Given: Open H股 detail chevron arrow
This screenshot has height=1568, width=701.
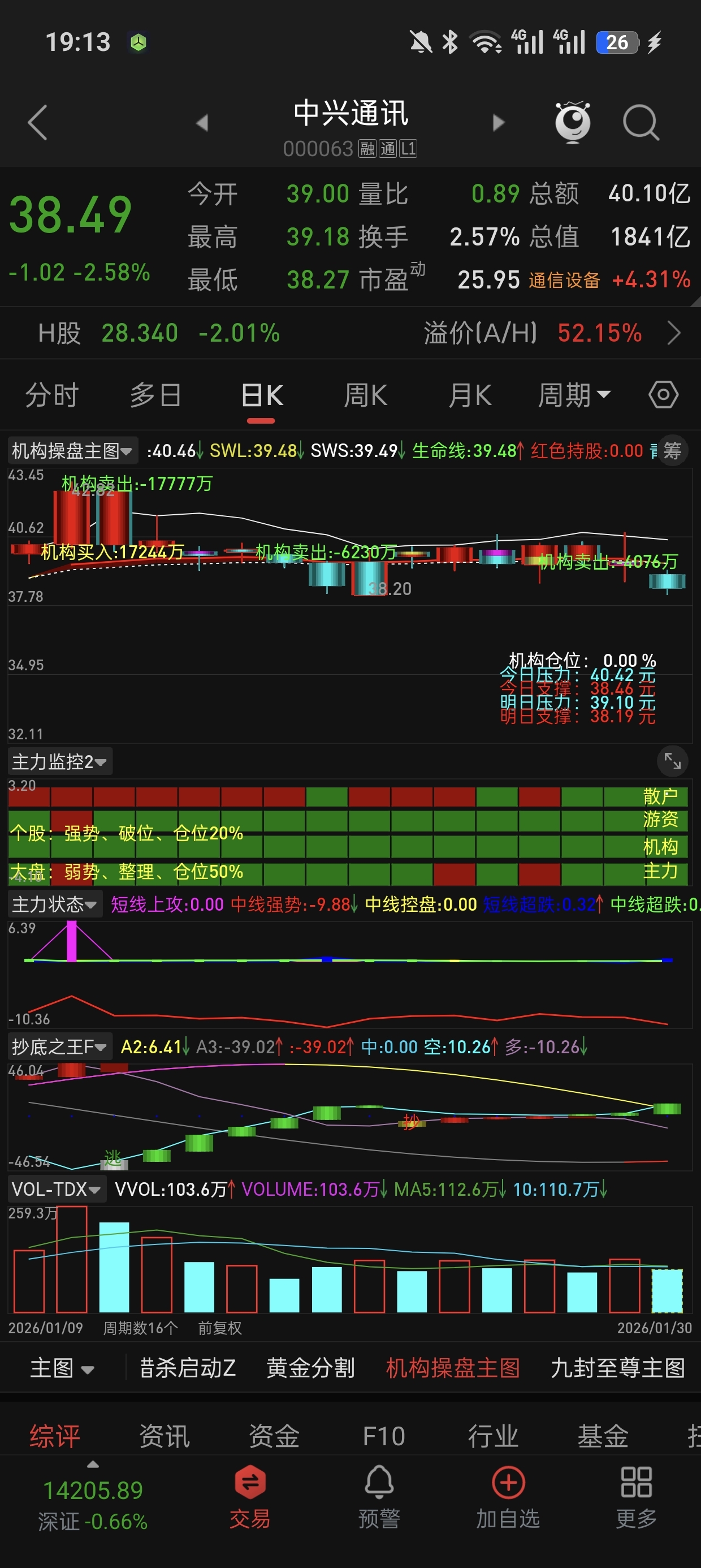Looking at the screenshot, I should (x=674, y=333).
